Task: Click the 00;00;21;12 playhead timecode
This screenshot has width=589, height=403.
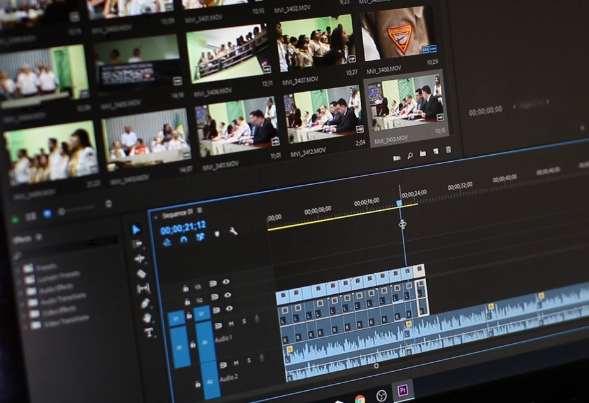Action: pos(183,227)
